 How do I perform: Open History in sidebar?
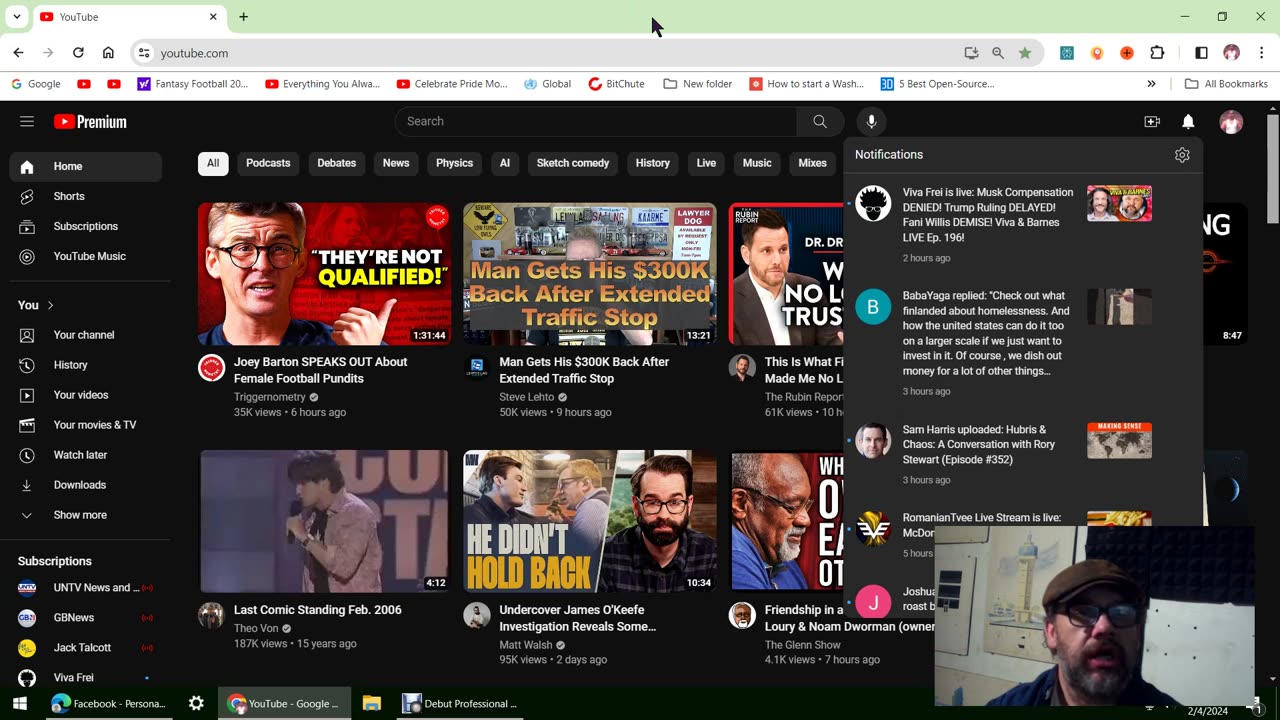[85, 365]
